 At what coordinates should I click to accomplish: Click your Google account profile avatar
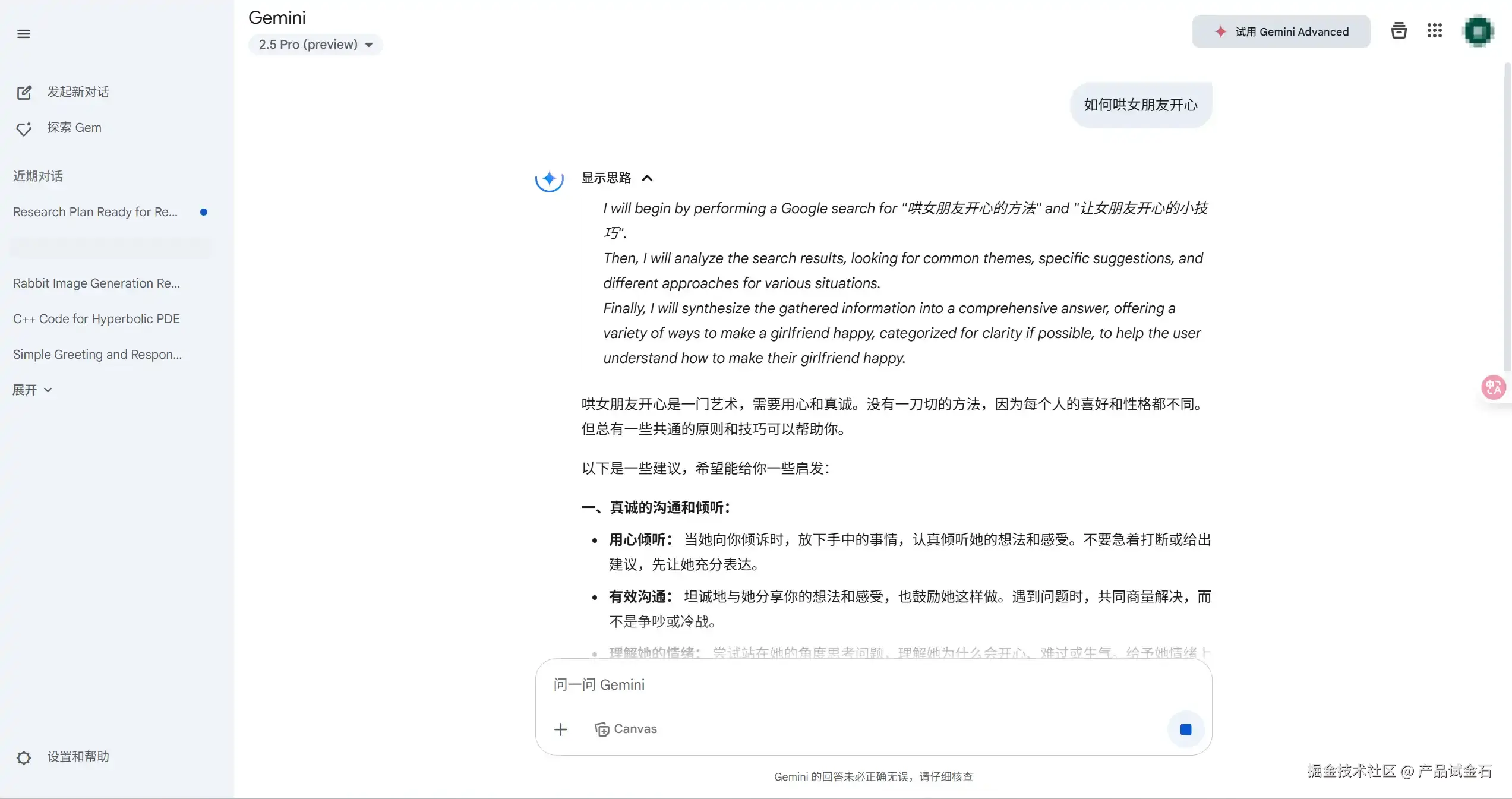tap(1478, 30)
